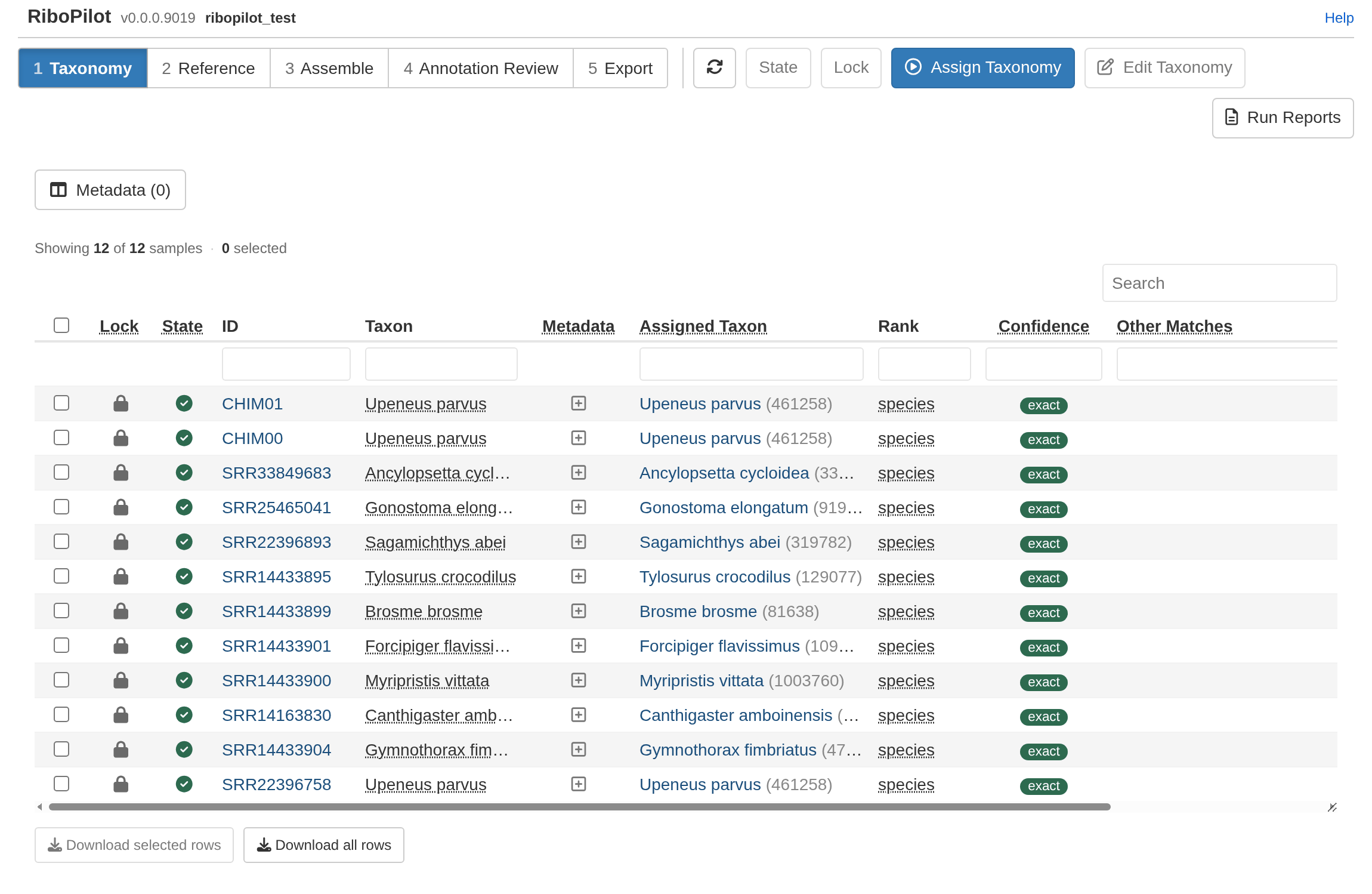1372x894 pixels.
Task: Expand metadata for SRR25465041
Action: (579, 507)
